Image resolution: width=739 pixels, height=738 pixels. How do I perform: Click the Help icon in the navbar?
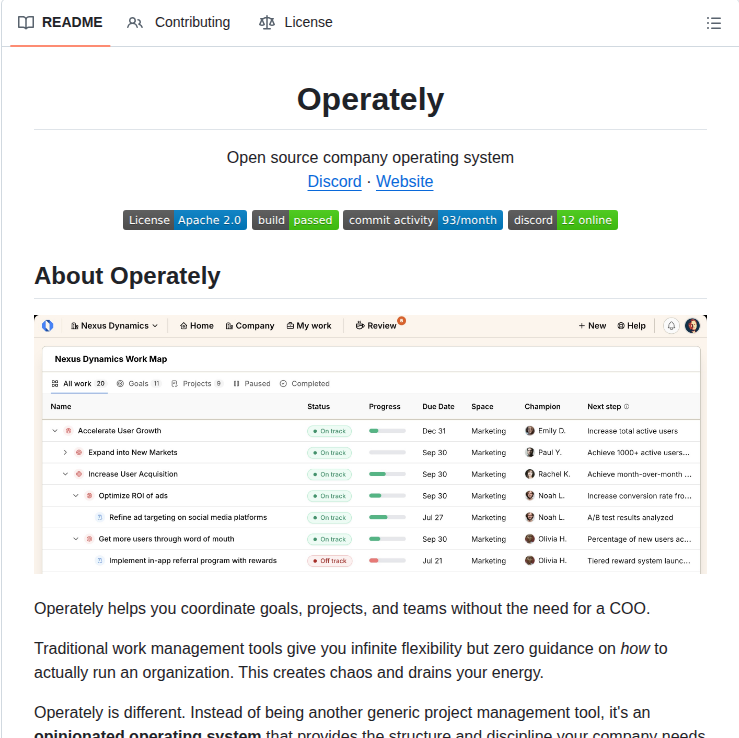(x=621, y=326)
